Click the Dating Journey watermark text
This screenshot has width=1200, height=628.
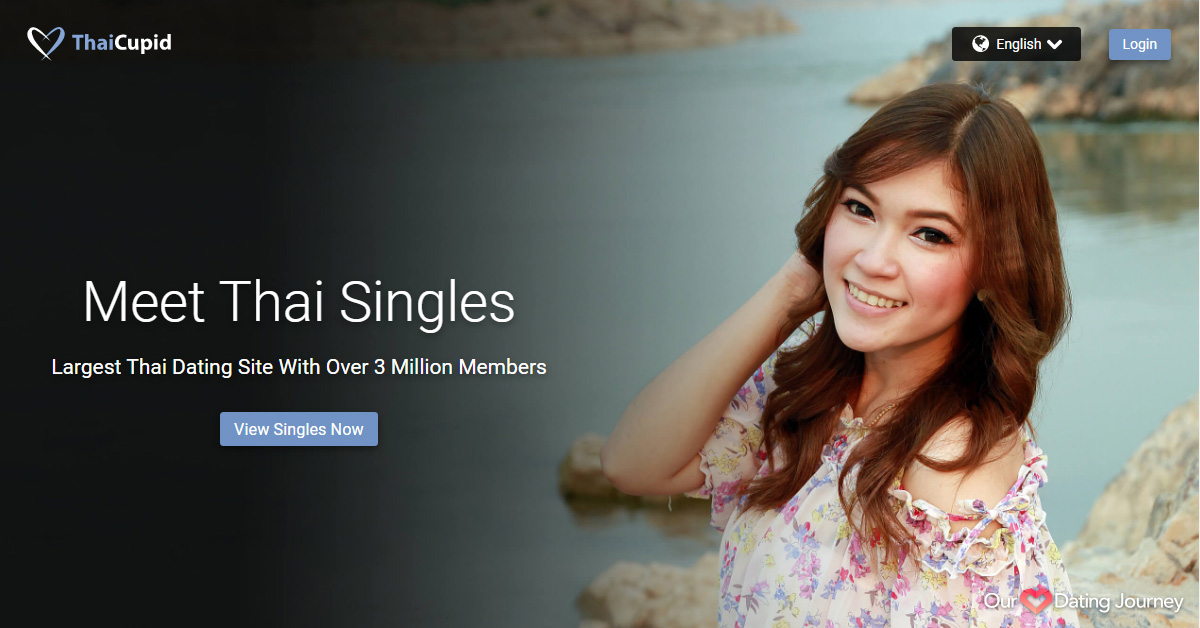click(1119, 602)
